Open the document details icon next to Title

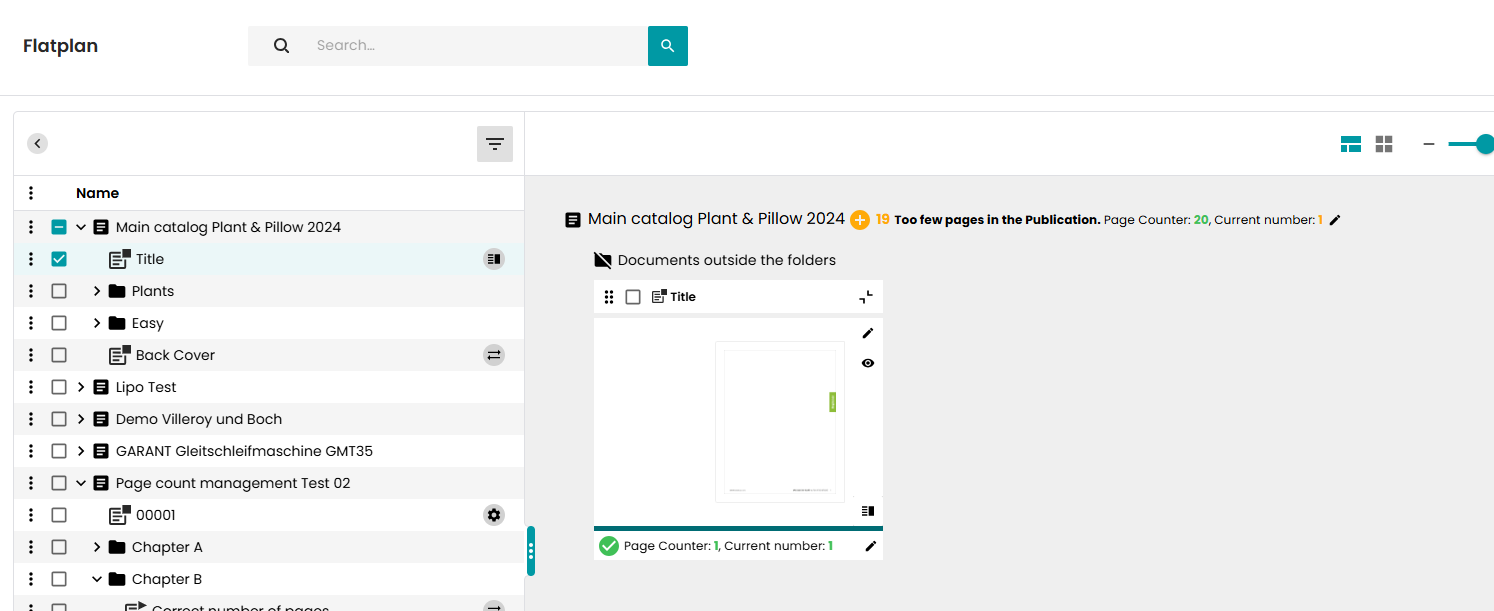pyautogui.click(x=493, y=258)
